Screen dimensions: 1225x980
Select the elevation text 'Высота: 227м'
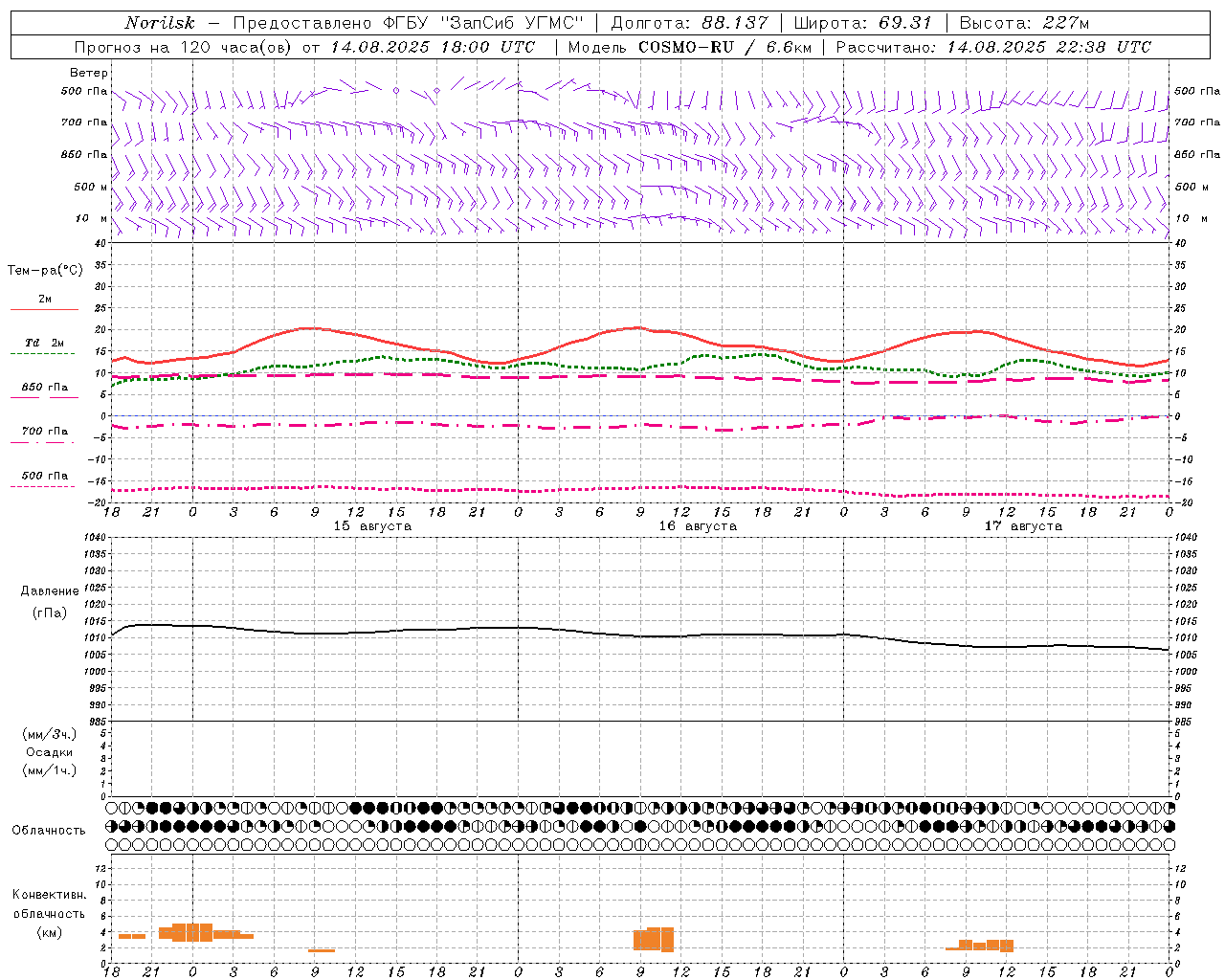click(x=1024, y=23)
